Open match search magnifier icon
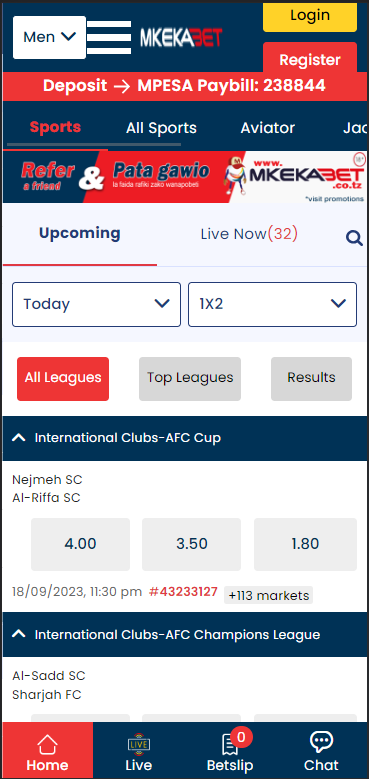Viewport: 369px width, 779px height. (355, 238)
